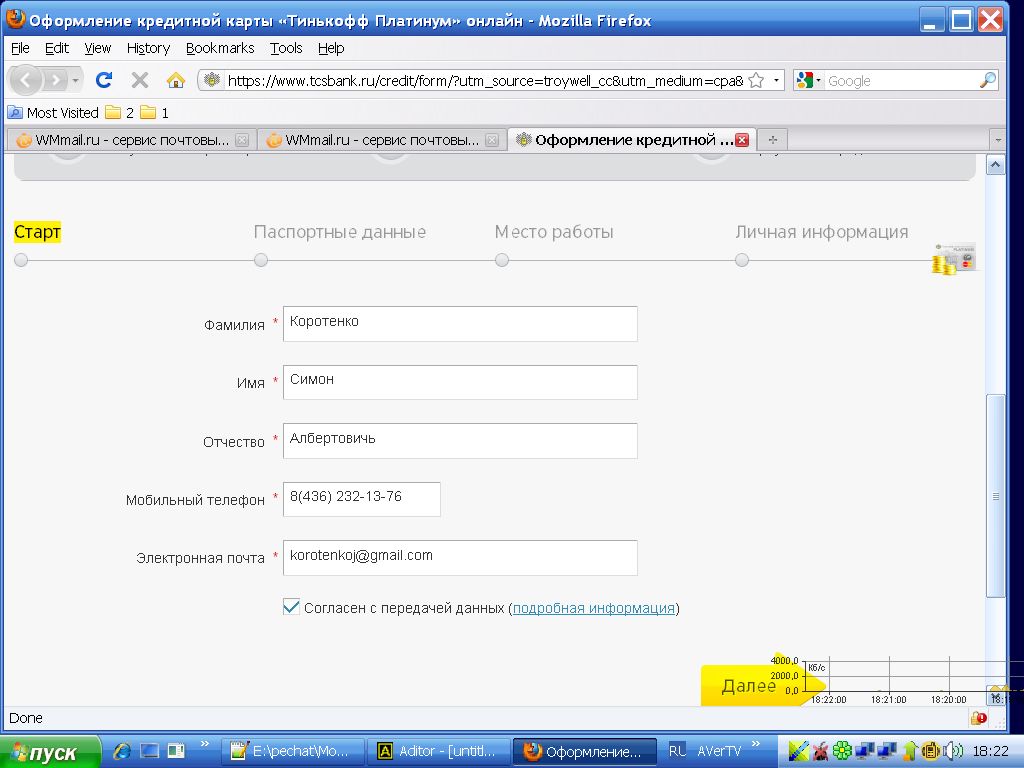The height and width of the screenshot is (768, 1024).
Task: Click progress marker circle under Место работы
Action: click(x=502, y=260)
